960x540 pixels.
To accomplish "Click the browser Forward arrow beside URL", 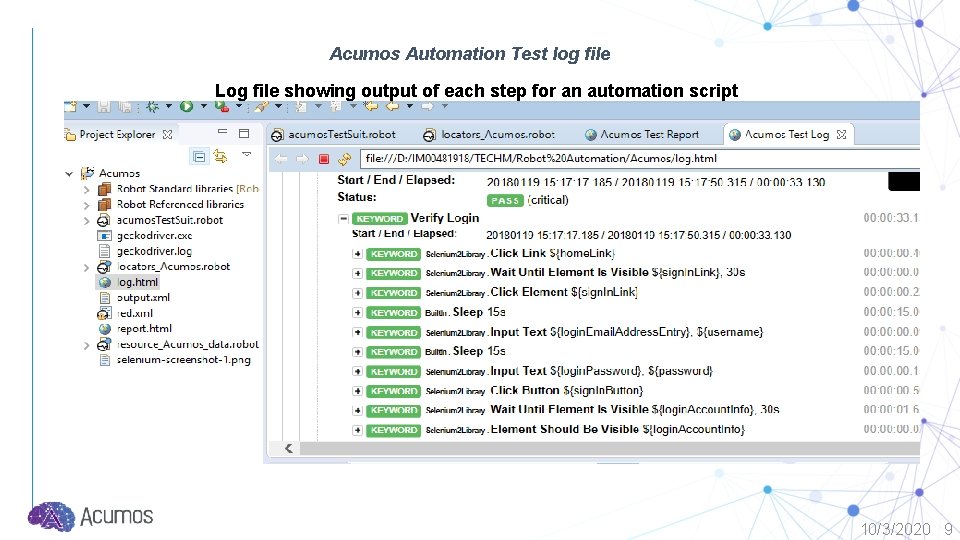I will click(x=302, y=159).
